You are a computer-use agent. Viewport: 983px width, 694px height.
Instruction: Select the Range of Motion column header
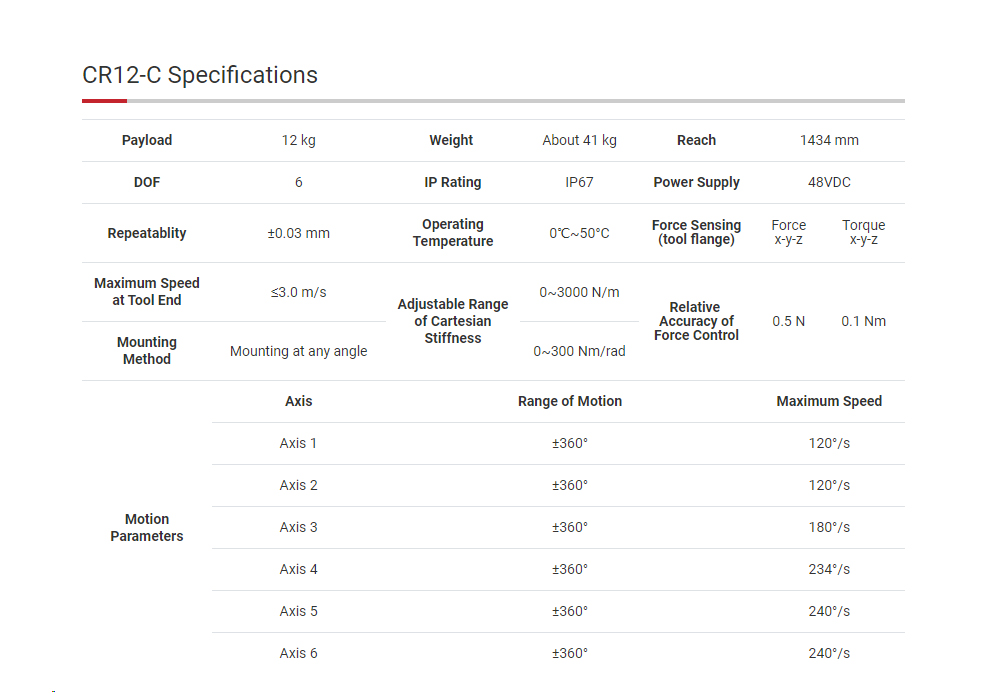coord(569,401)
